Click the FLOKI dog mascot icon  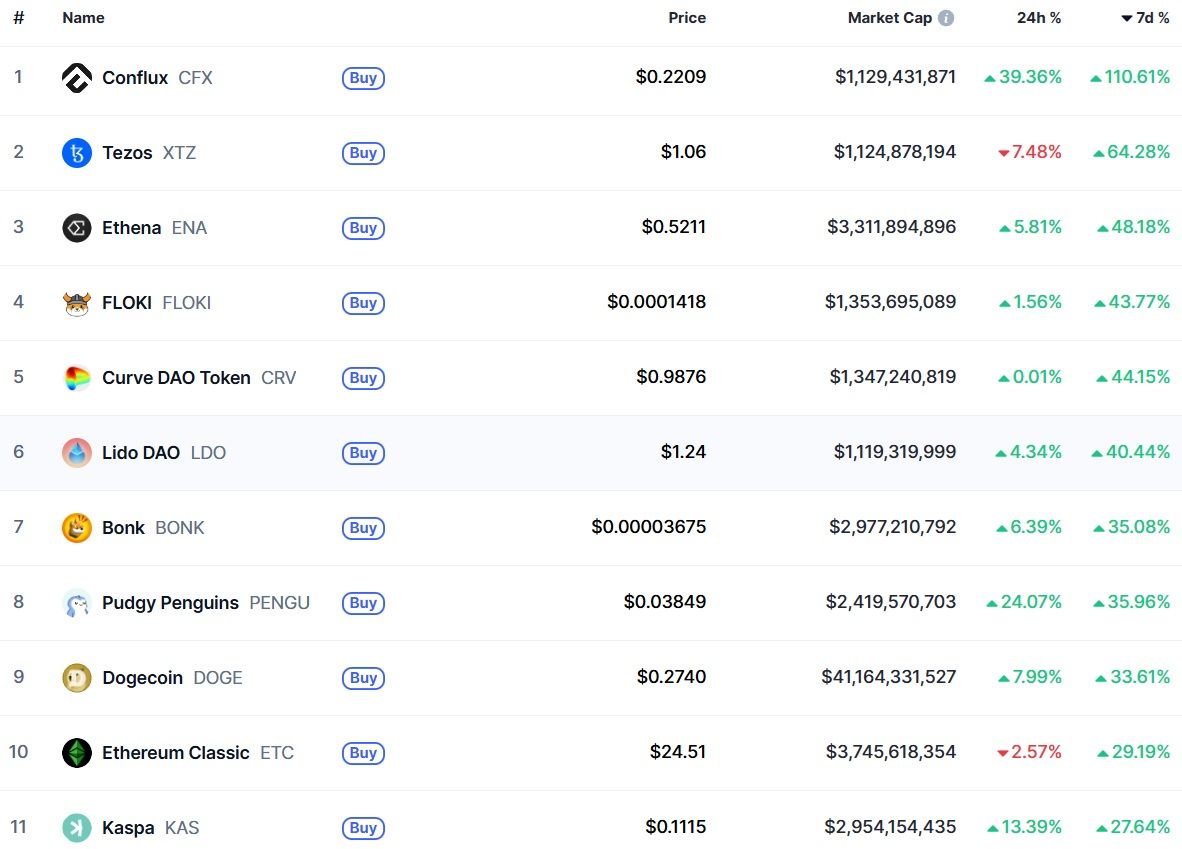[x=76, y=303]
